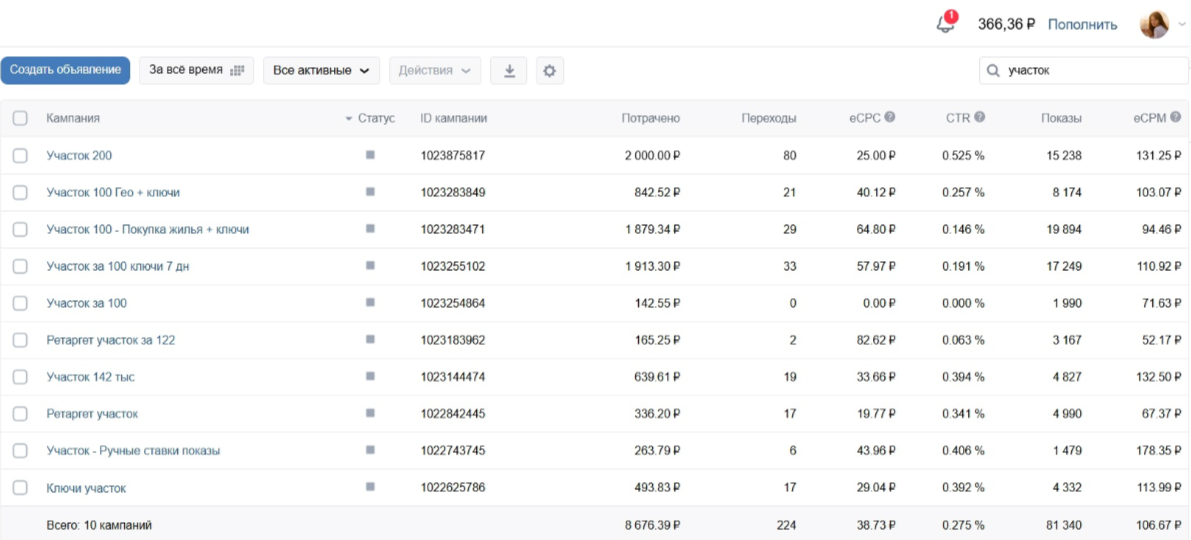Check the Ключи участок checkbox
This screenshot has width=1191, height=540.
click(21, 488)
